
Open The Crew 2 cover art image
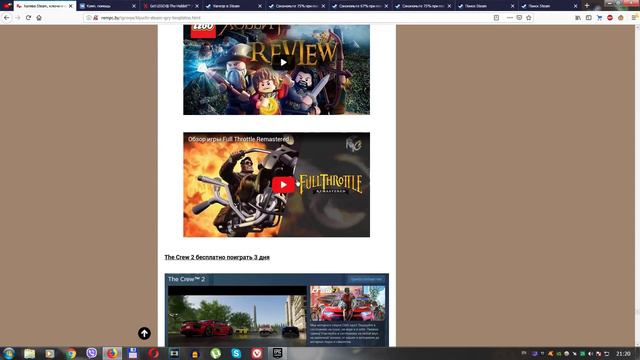pos(348,304)
